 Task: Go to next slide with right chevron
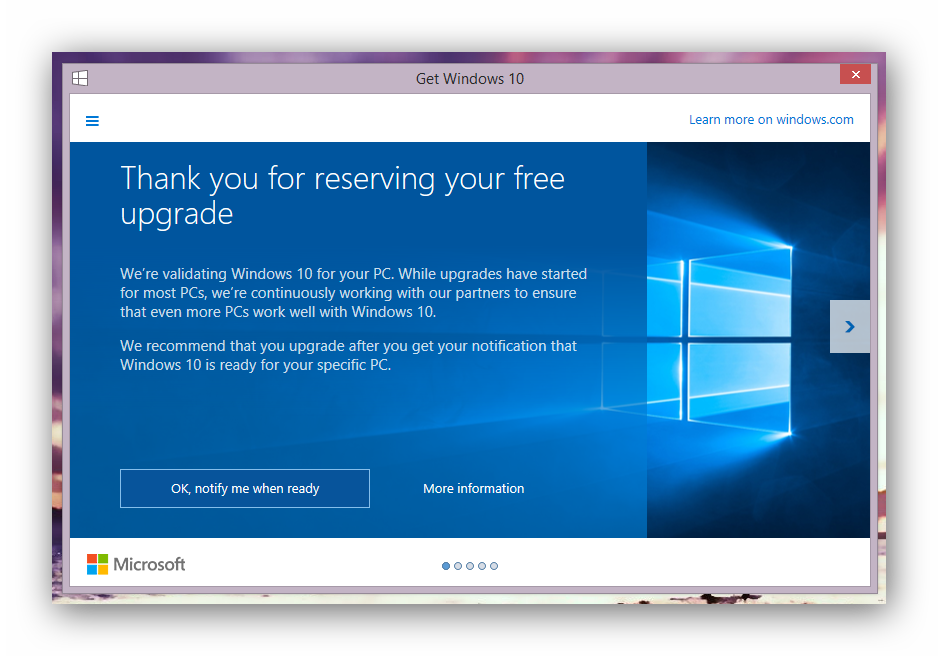[849, 327]
